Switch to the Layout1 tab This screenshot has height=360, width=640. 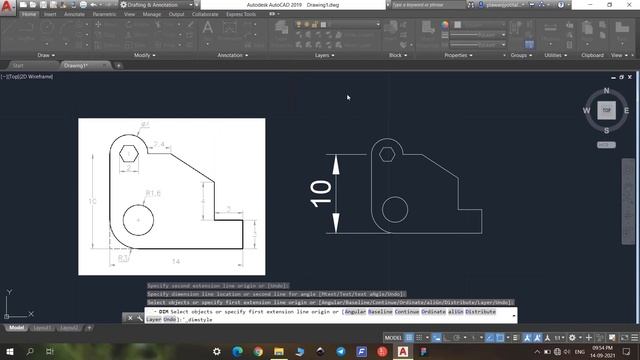42,328
